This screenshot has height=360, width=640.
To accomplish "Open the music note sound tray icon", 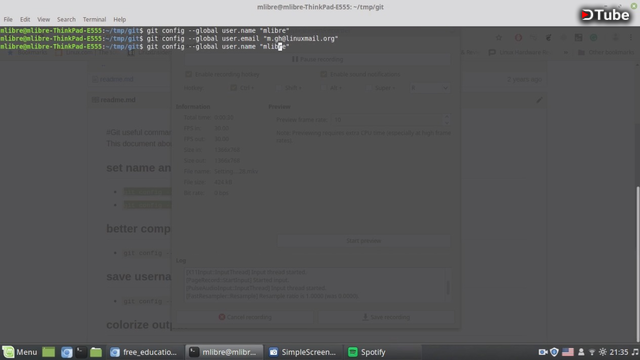I will click(x=635, y=352).
